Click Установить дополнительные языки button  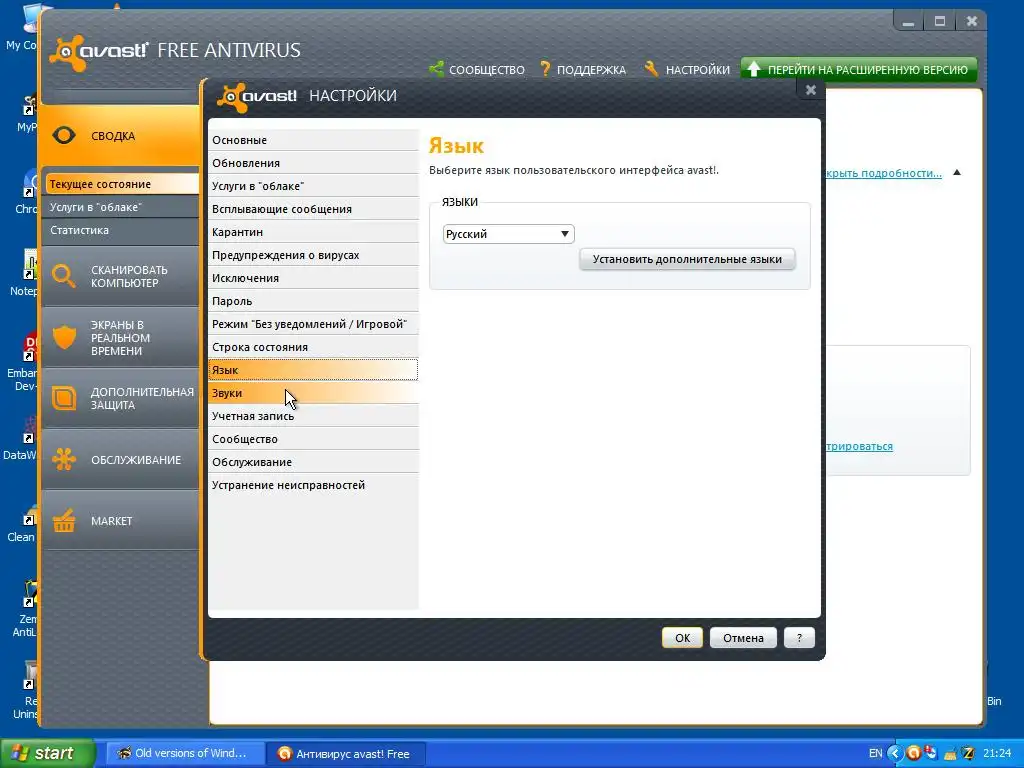click(x=687, y=259)
